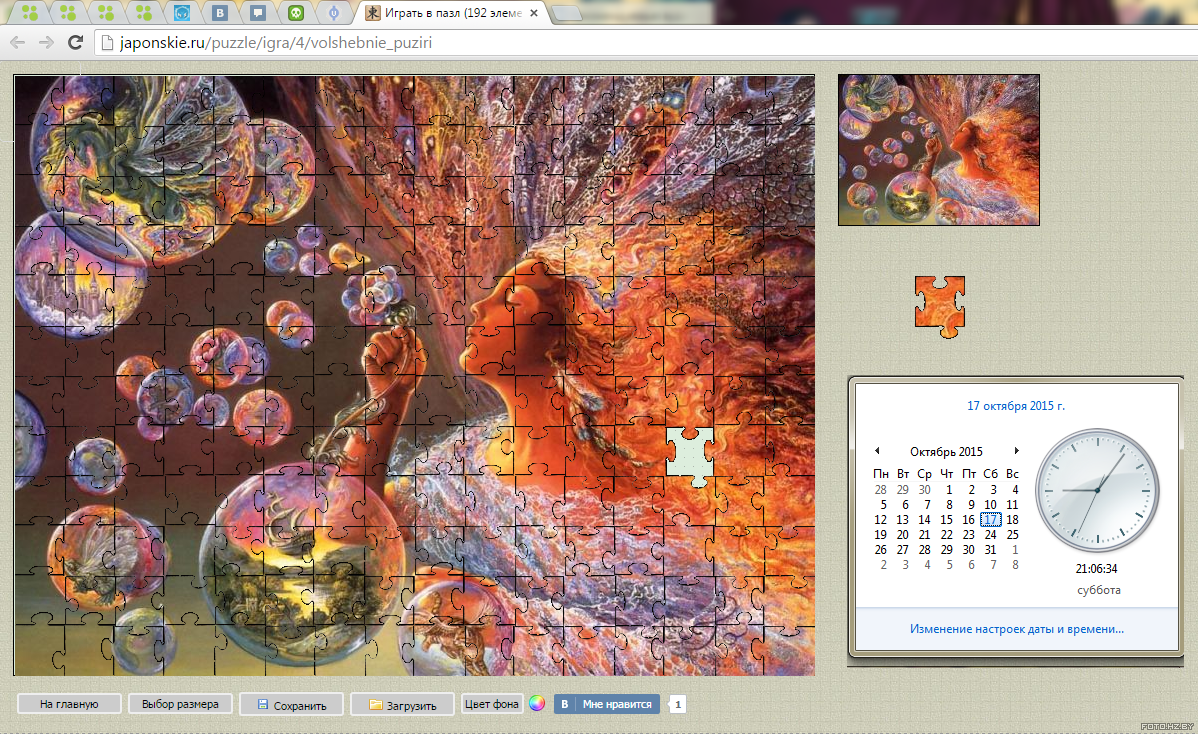
Task: Click the 'На главную' button
Action: (x=69, y=704)
